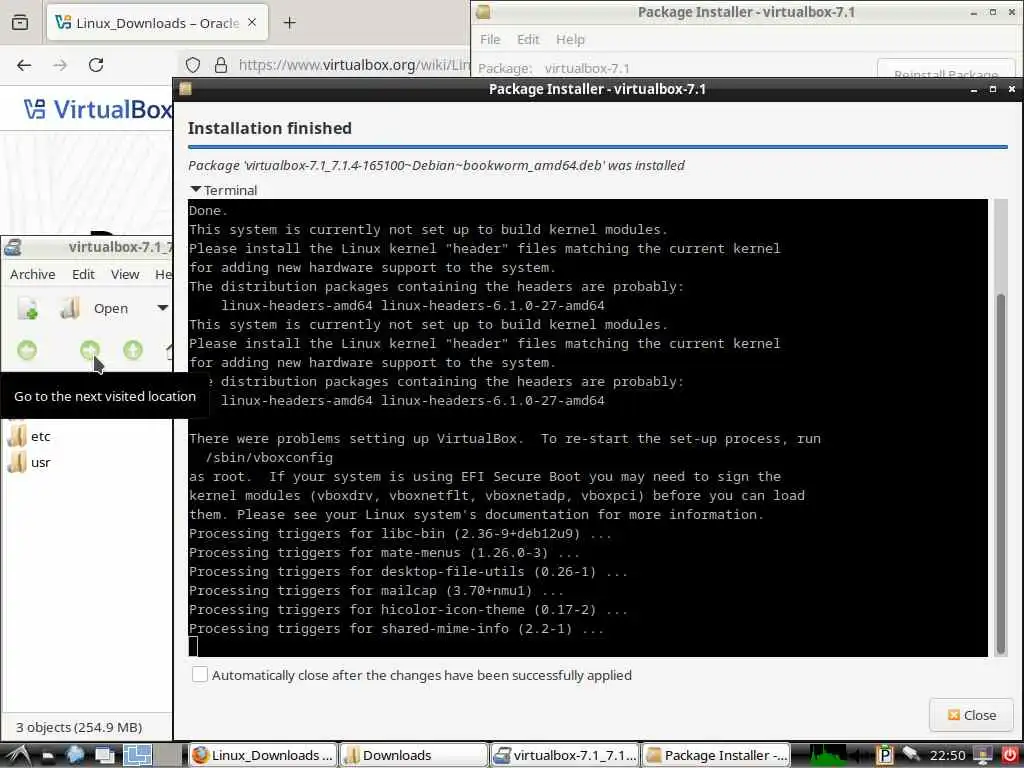Viewport: 1024px width, 768px height.
Task: Click the virtualbox.org address bar
Action: click(353, 65)
